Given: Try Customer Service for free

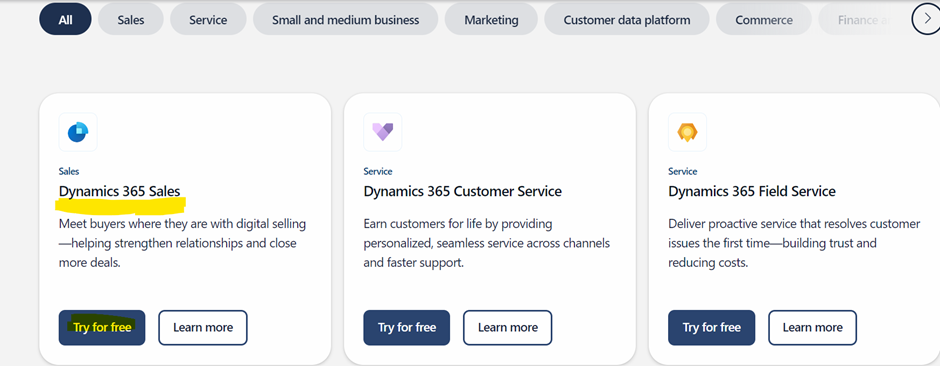Looking at the screenshot, I should click(406, 328).
